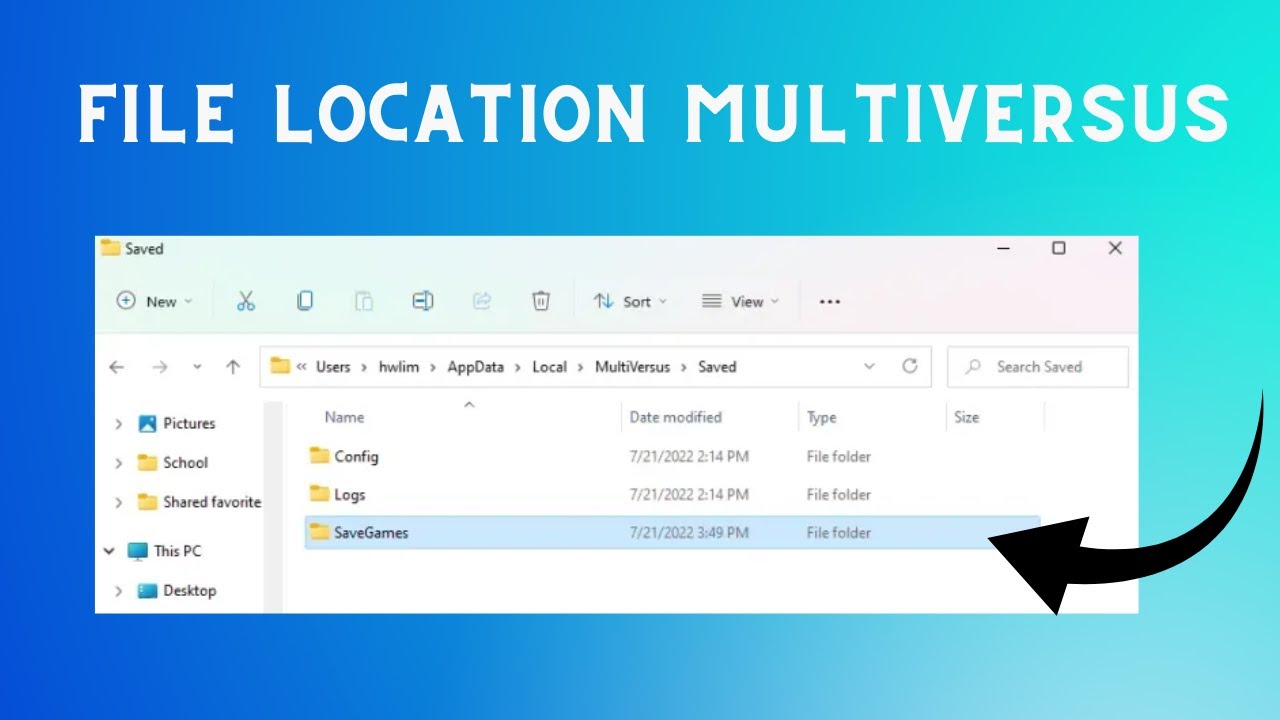The height and width of the screenshot is (720, 1280).
Task: Click the Pictures sidebar icon
Action: tap(148, 423)
